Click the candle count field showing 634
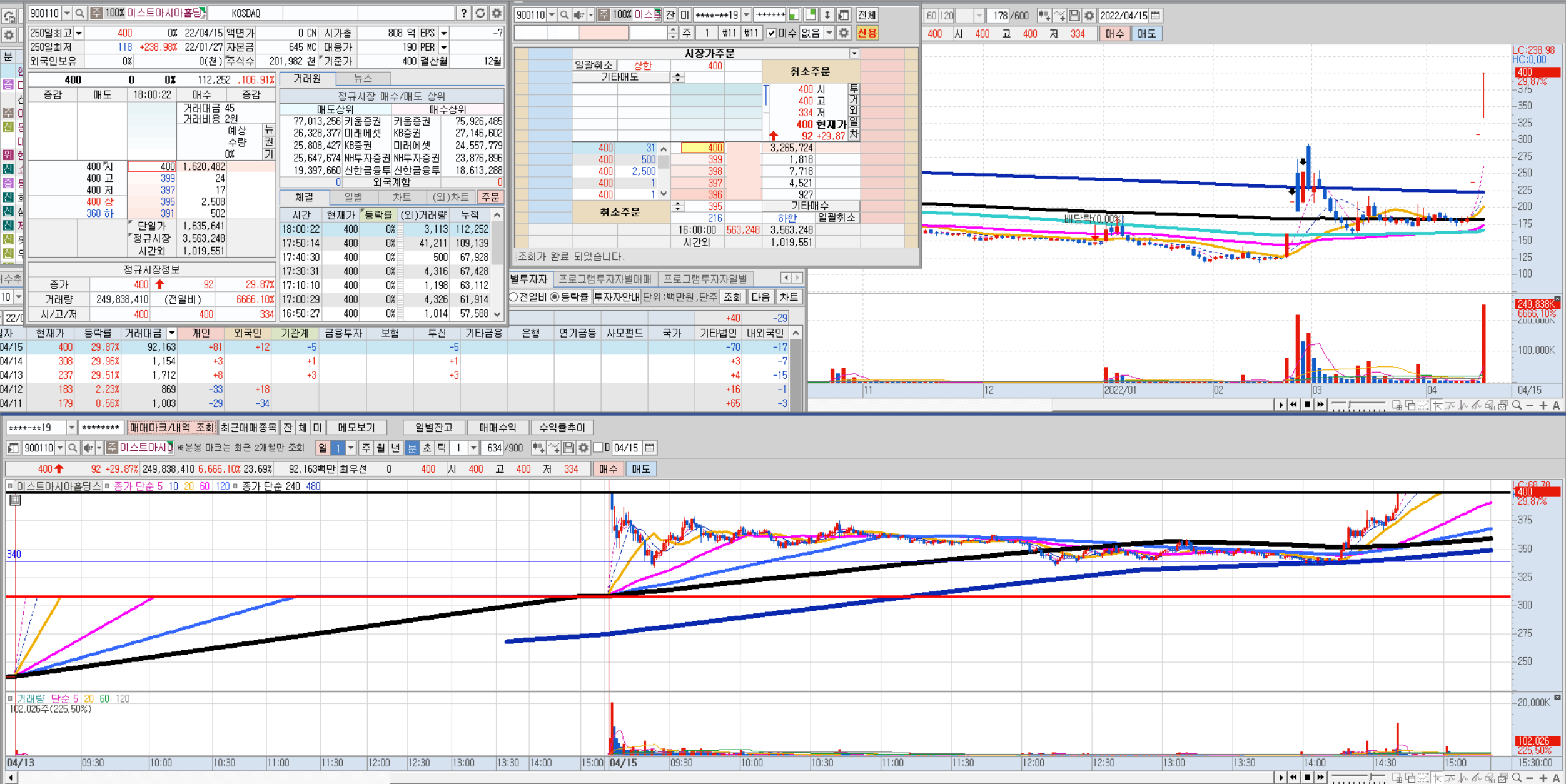1566x784 pixels. (493, 448)
